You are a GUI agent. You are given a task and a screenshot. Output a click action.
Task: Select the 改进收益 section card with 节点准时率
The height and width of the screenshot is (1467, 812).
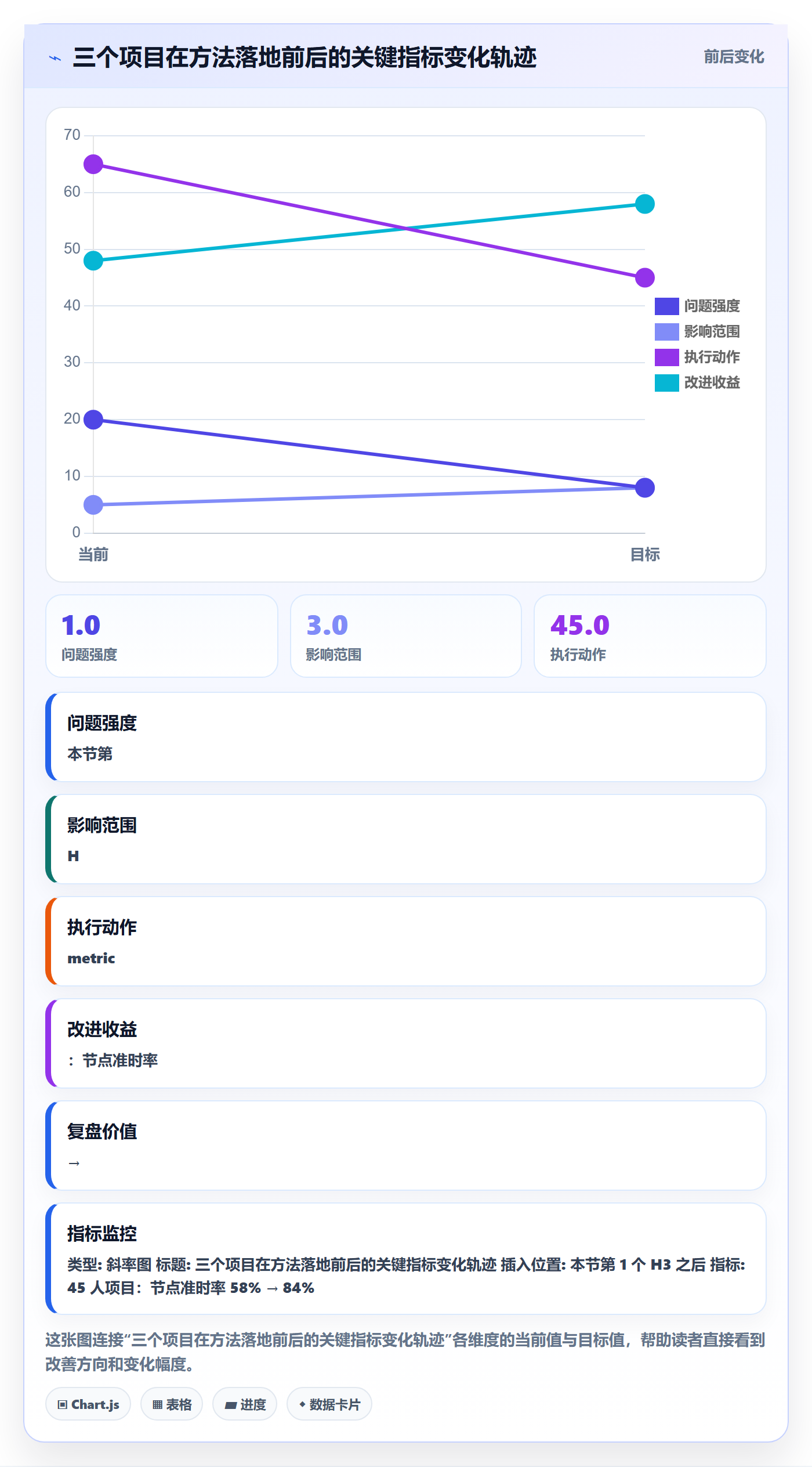coord(406,1043)
